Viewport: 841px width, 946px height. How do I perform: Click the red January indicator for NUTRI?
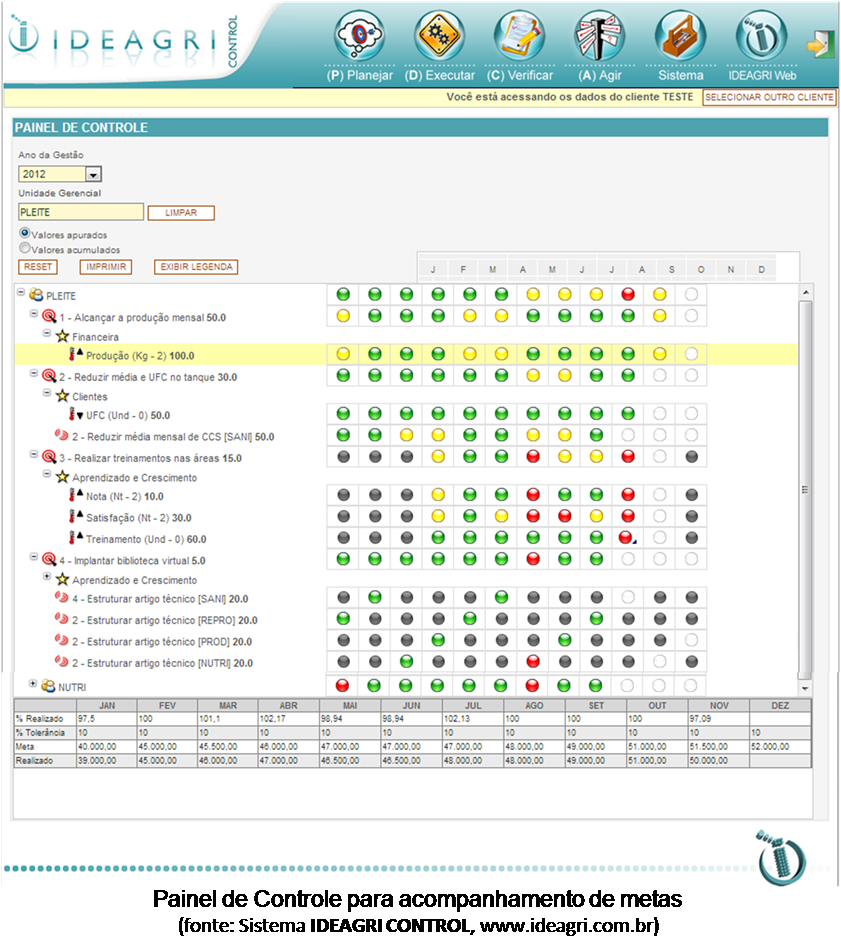[343, 685]
